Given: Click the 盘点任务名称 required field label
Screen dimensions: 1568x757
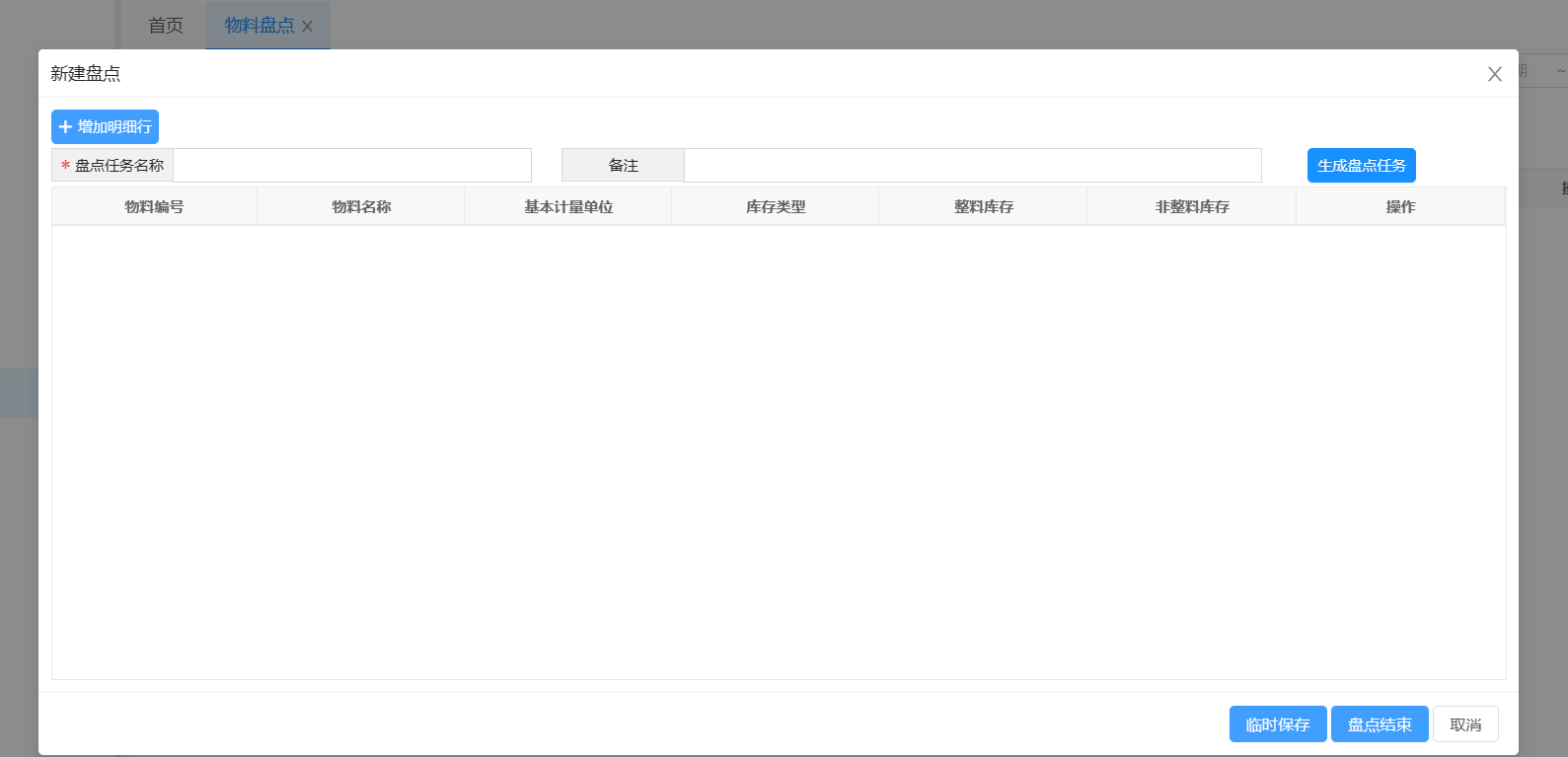Looking at the screenshot, I should click(x=113, y=166).
